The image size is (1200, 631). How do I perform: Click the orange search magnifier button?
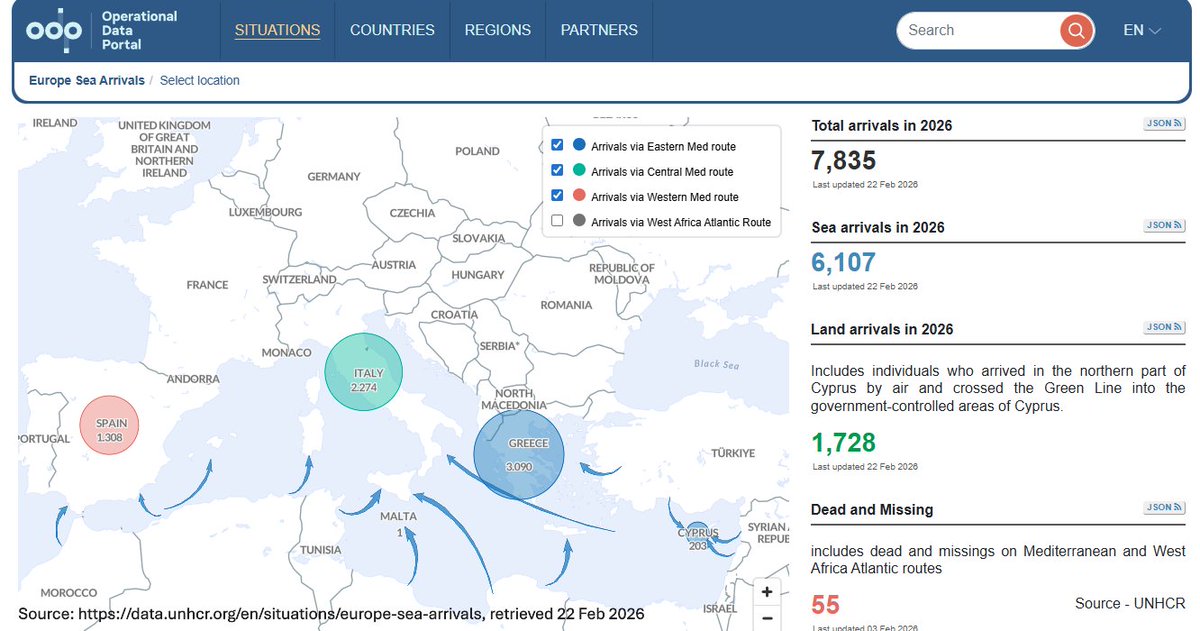click(1076, 30)
